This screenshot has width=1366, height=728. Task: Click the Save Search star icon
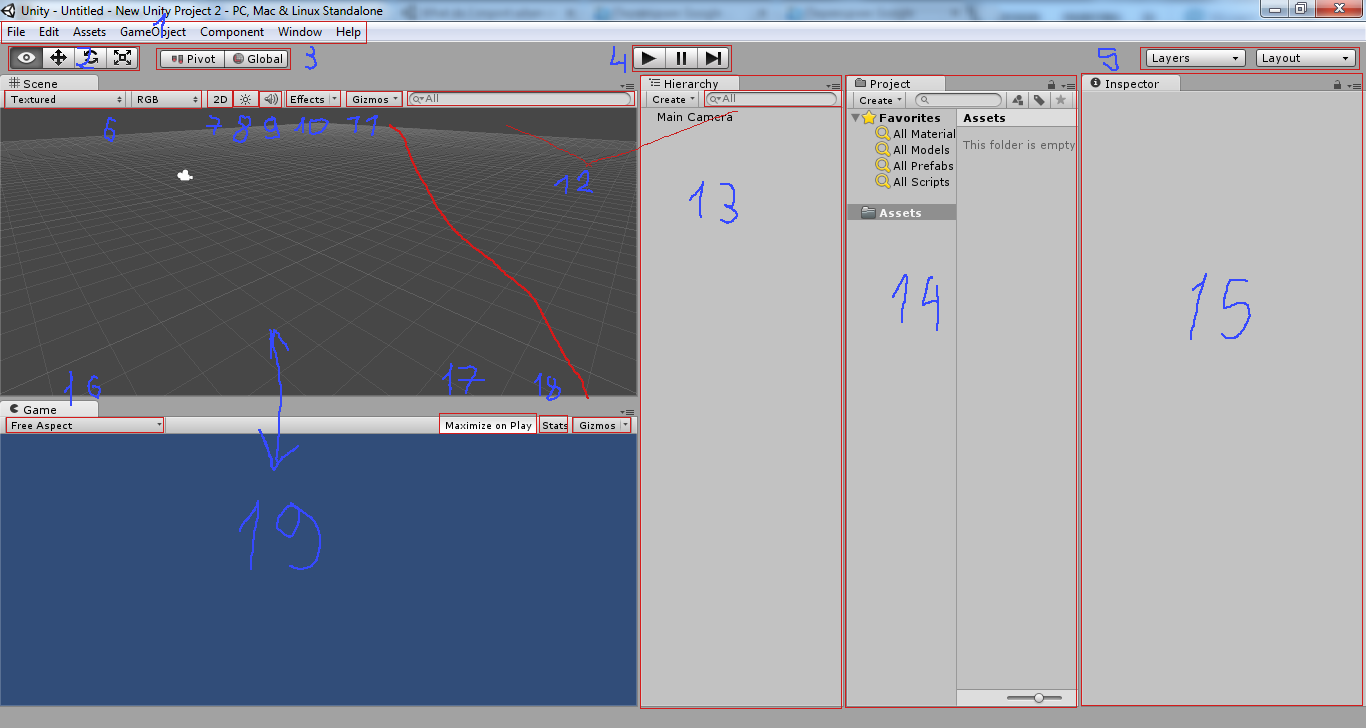pos(1061,100)
